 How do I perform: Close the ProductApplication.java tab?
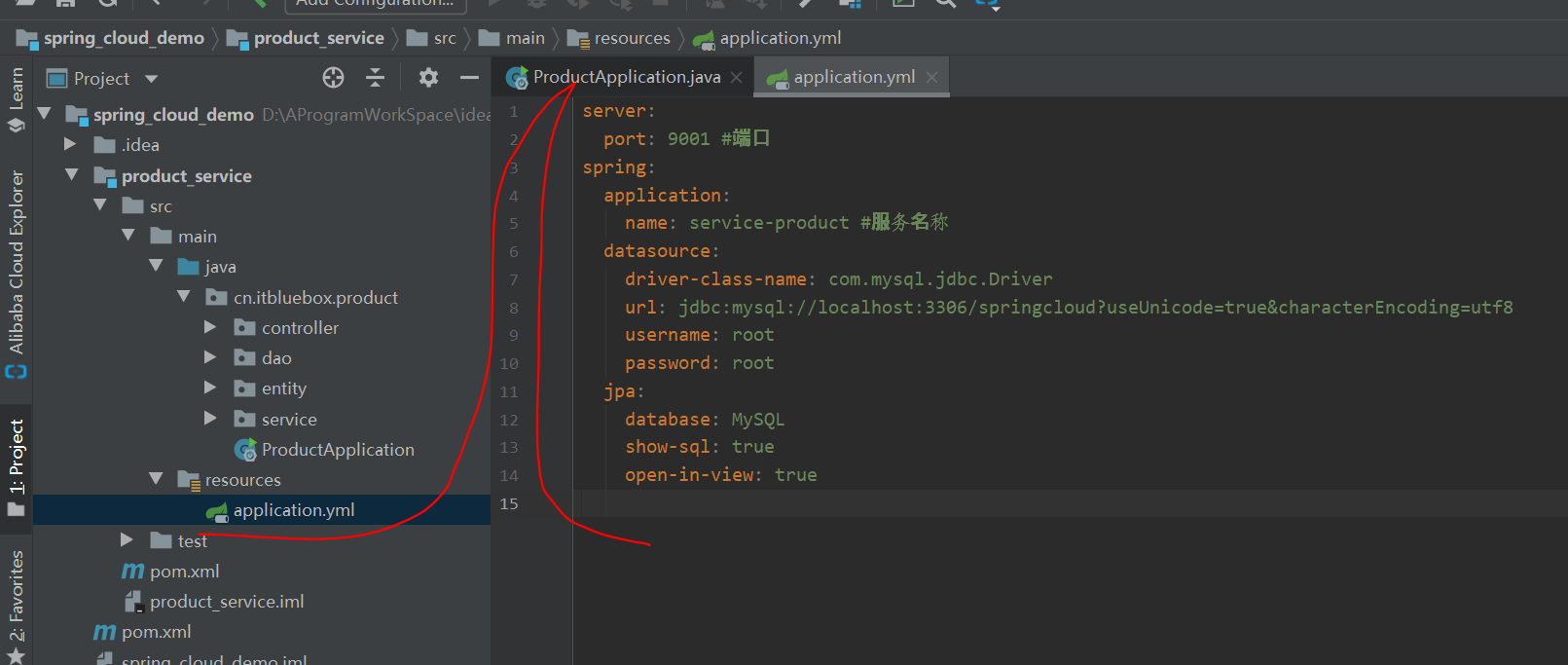[736, 78]
